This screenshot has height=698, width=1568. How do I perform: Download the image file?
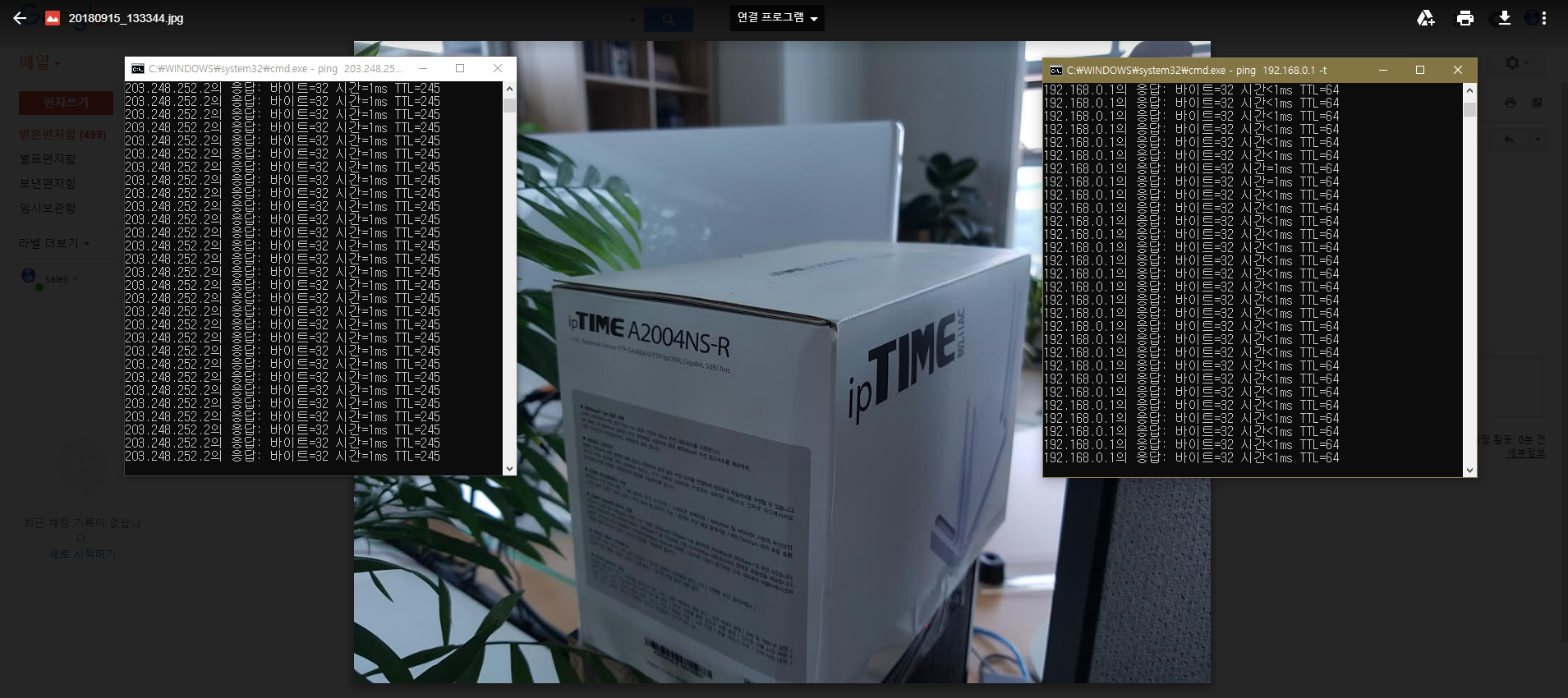pyautogui.click(x=1504, y=18)
